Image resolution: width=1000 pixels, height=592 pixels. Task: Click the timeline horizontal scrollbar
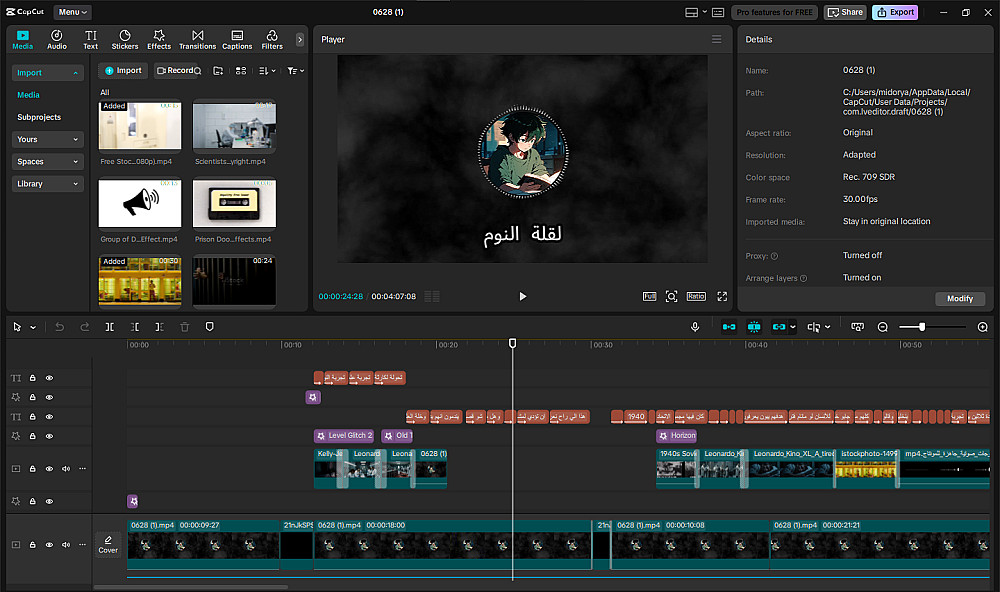coord(191,587)
